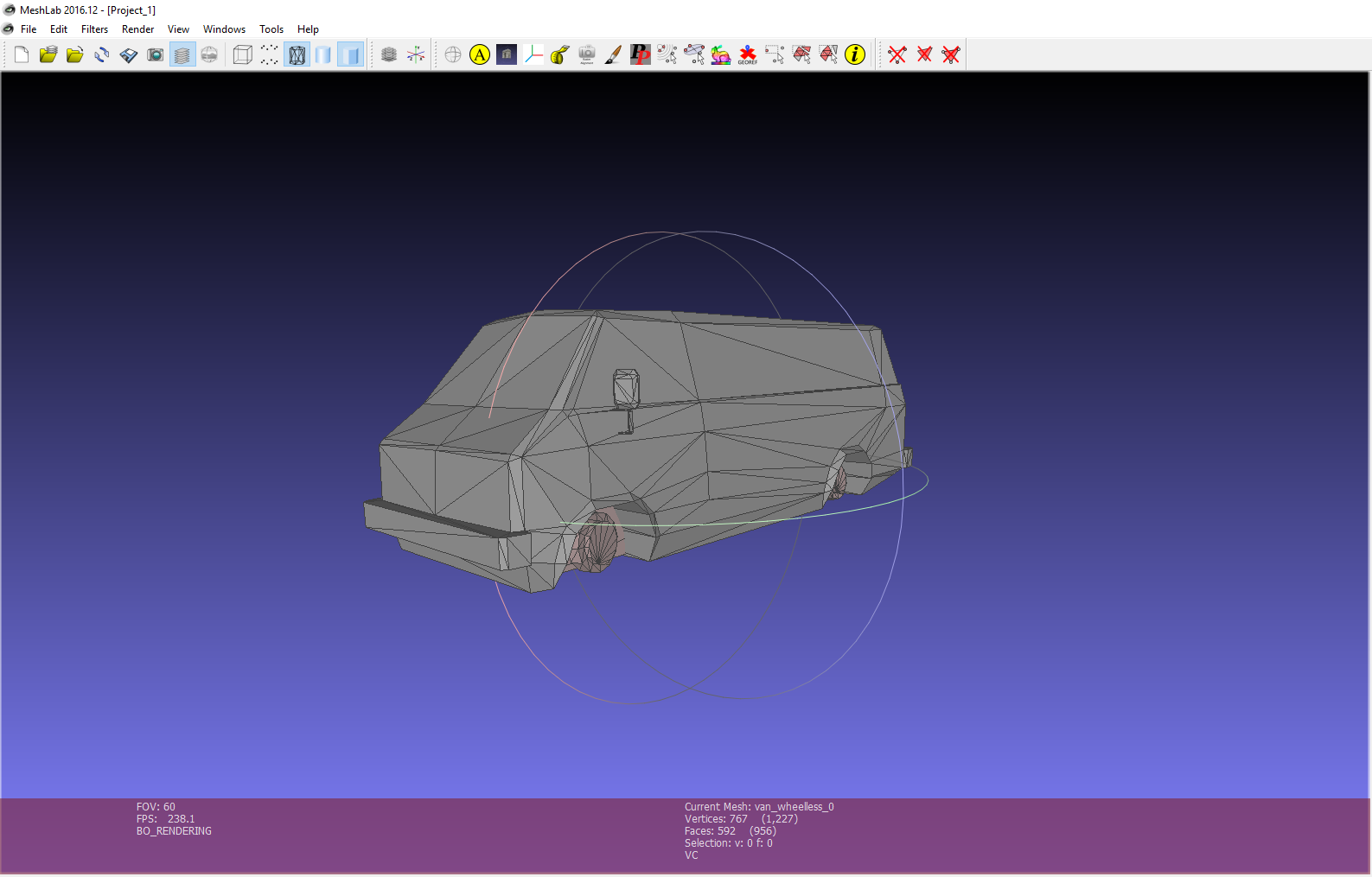Open the Quality Mapper rainbow bunny tool
Image resolution: width=1372 pixels, height=877 pixels.
(721, 55)
